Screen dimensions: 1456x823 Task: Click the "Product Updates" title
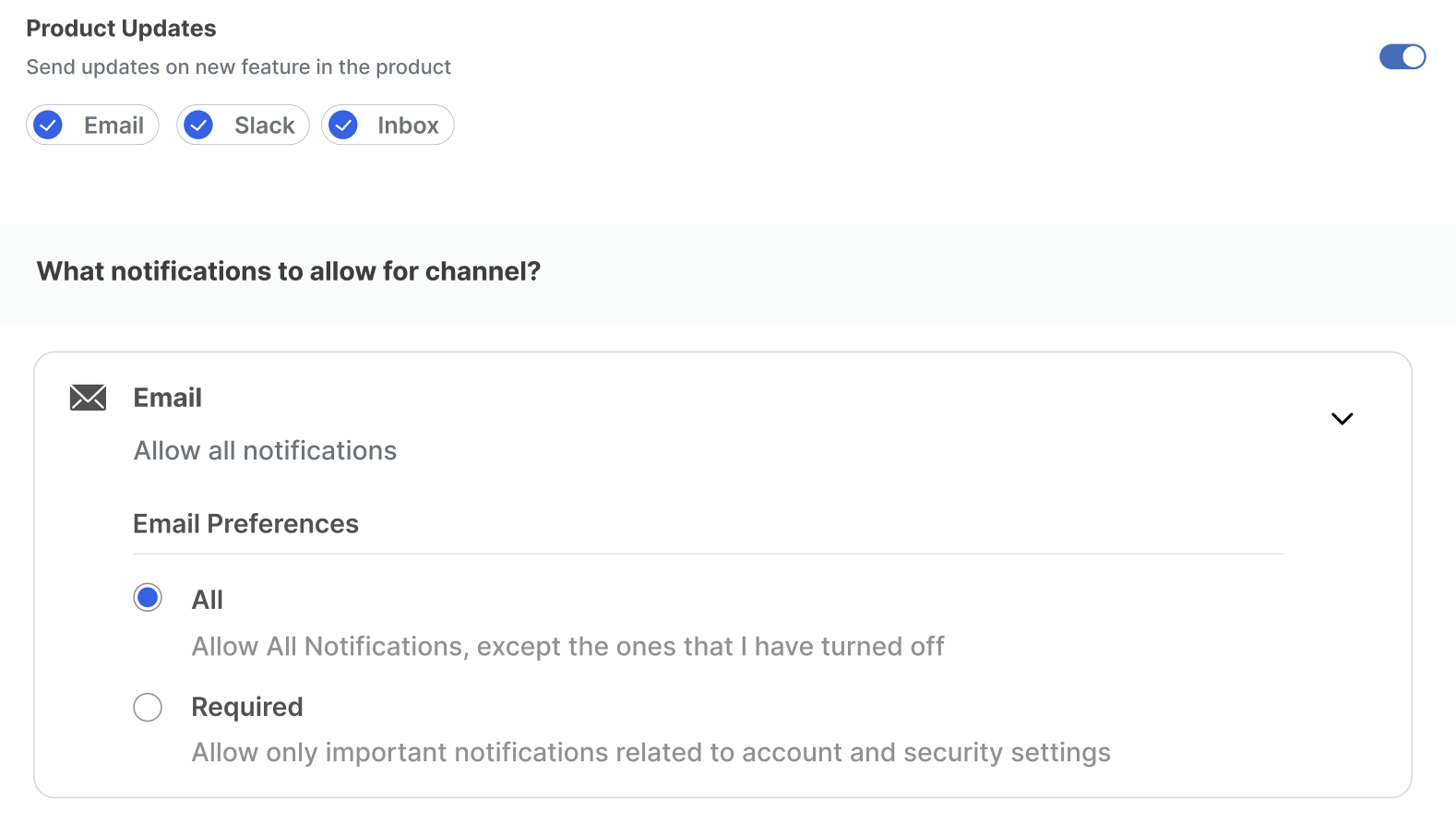coord(121,29)
